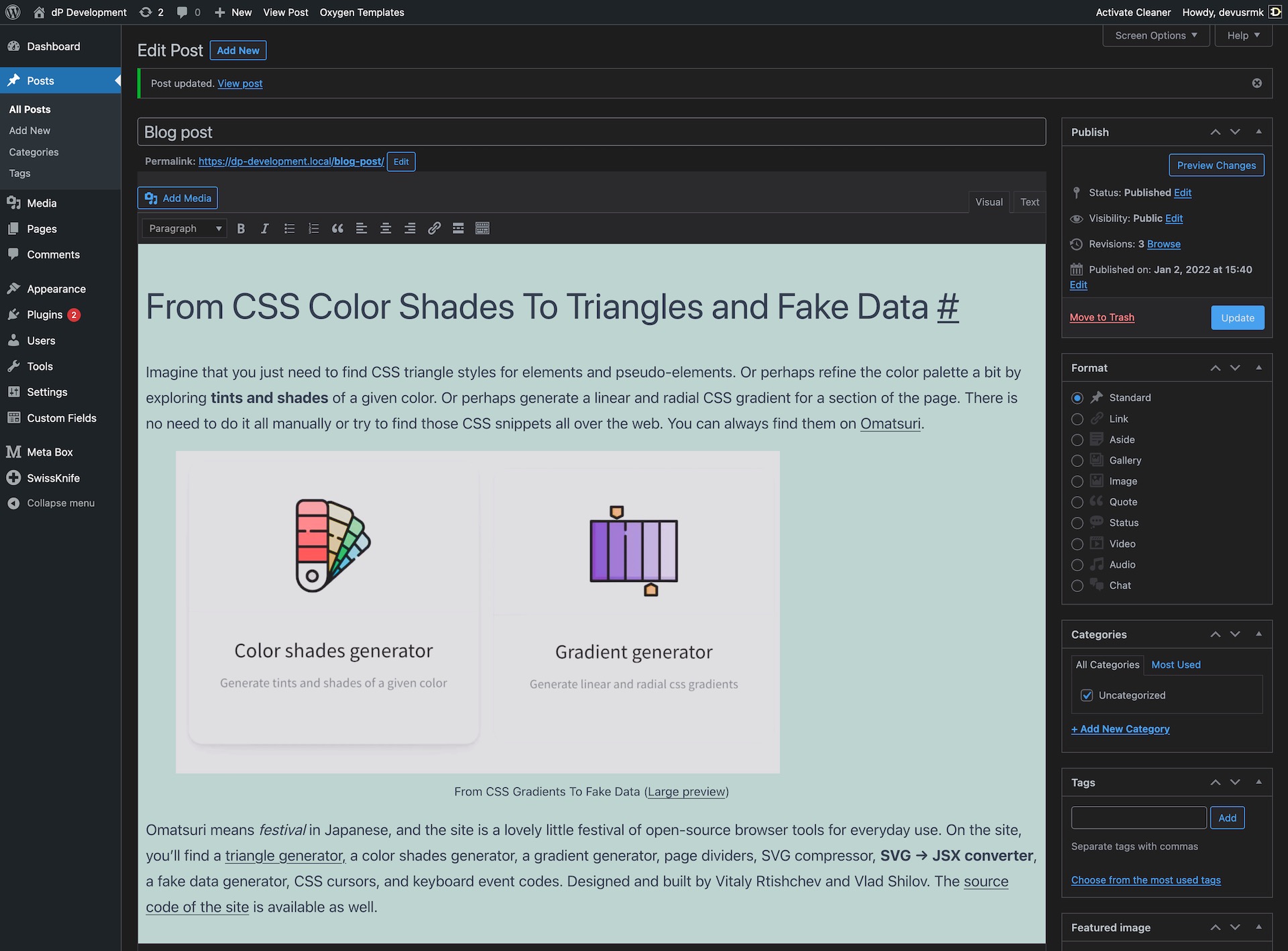Screen dimensions: 1288x951
Task: Open the Move to Trash link
Action: point(1102,317)
